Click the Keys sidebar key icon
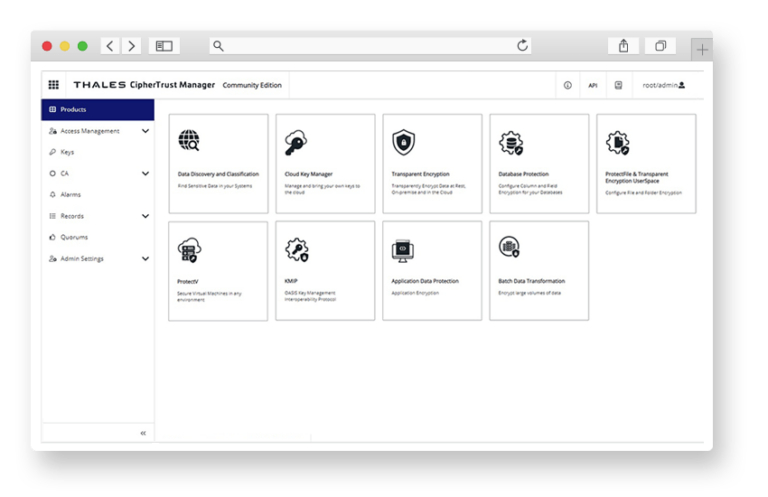The image size is (768, 497). pos(52,152)
